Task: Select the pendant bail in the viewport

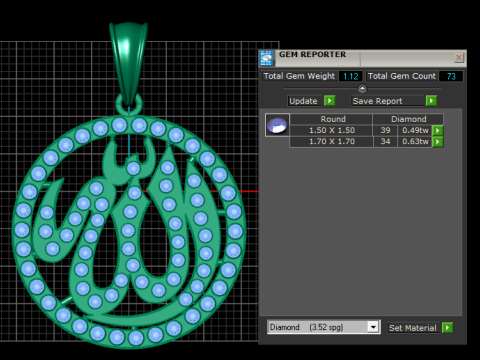Action: click(x=128, y=60)
